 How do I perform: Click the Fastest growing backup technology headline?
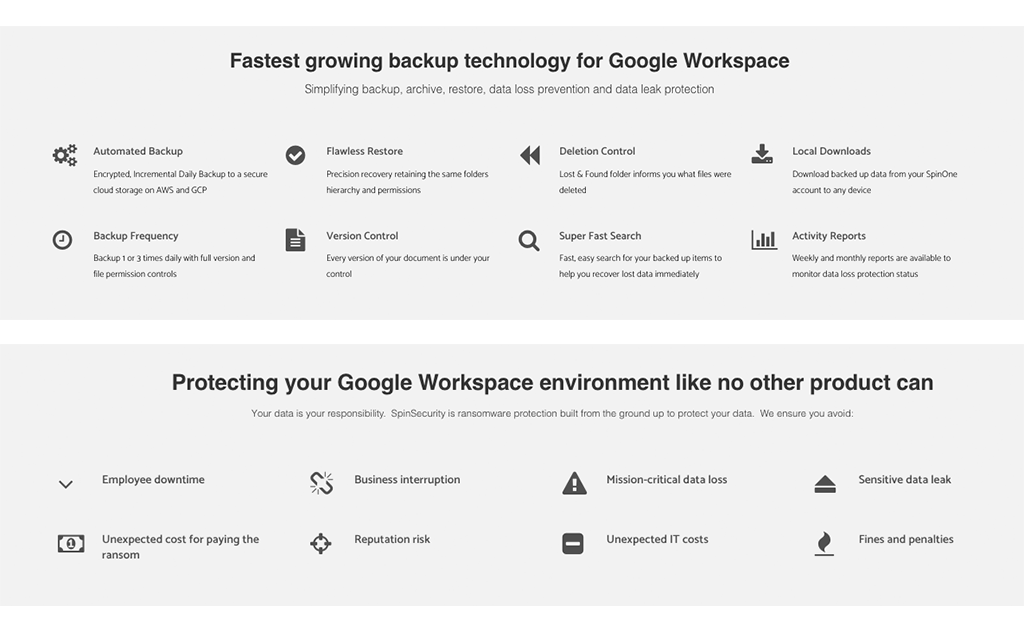(509, 61)
